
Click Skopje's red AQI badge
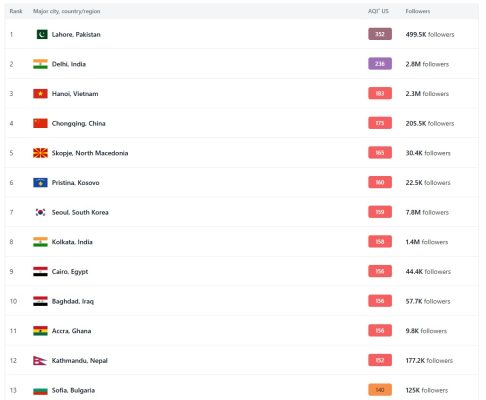click(x=380, y=153)
